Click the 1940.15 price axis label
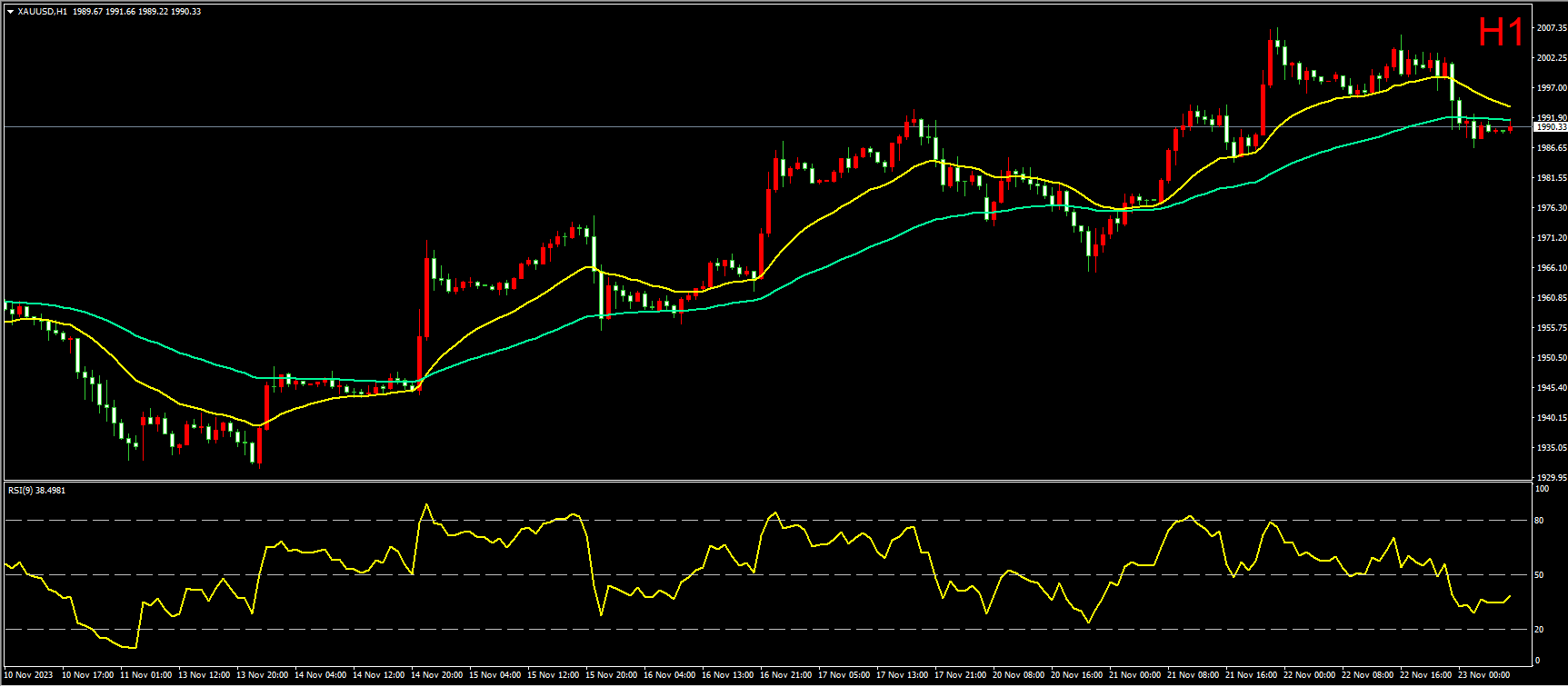This screenshot has width=1568, height=687. coord(1551,418)
